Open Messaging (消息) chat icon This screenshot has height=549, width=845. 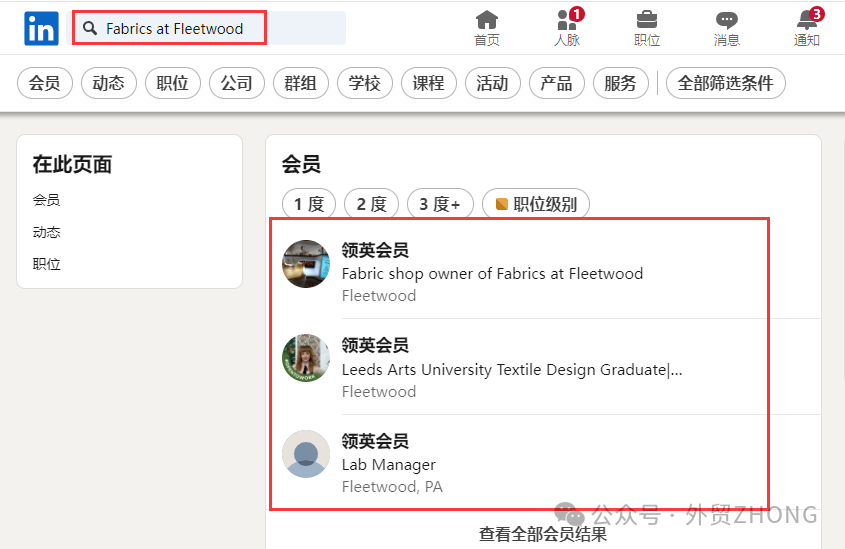coord(727,20)
